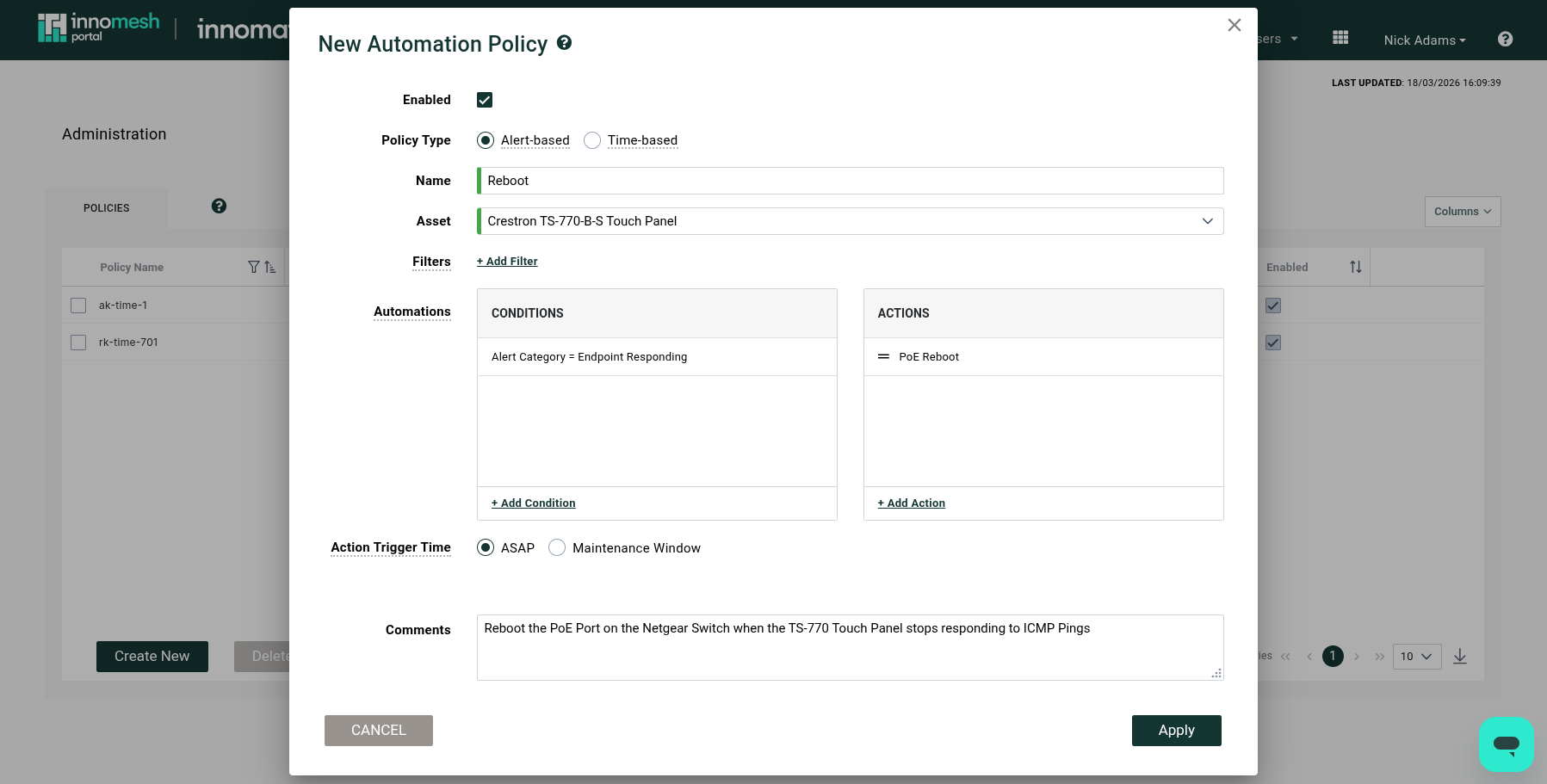Click the Enabled column sort icon
Viewport: 1547px width, 784px height.
tap(1355, 268)
